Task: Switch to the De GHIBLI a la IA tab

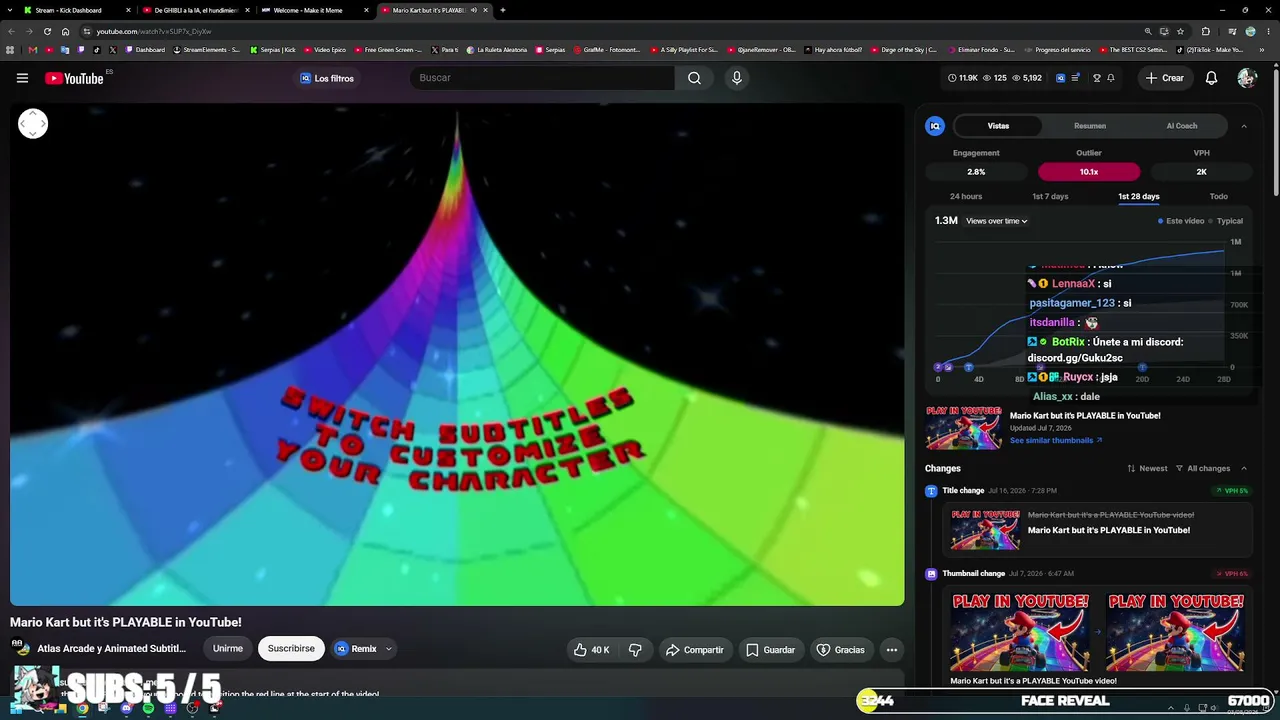Action: [x=196, y=10]
